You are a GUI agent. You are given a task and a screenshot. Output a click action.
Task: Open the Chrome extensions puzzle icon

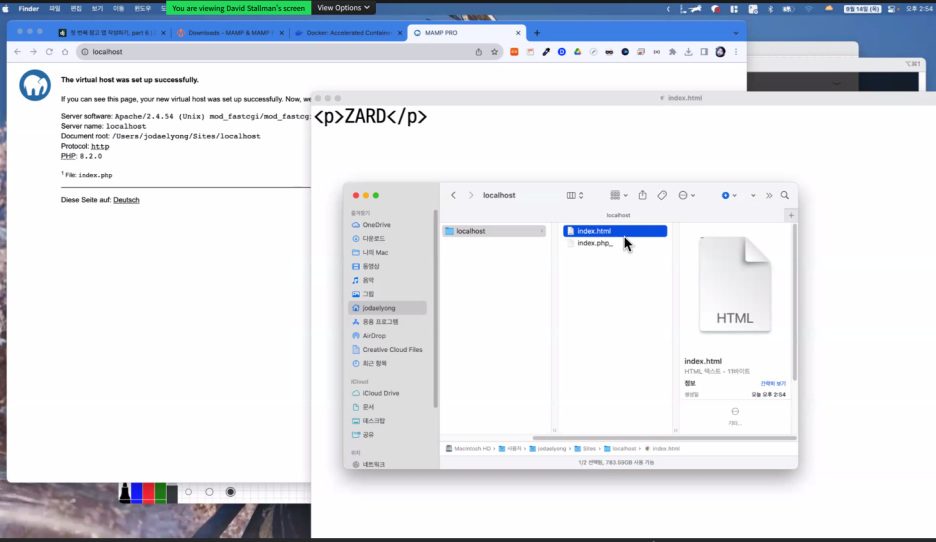point(673,52)
